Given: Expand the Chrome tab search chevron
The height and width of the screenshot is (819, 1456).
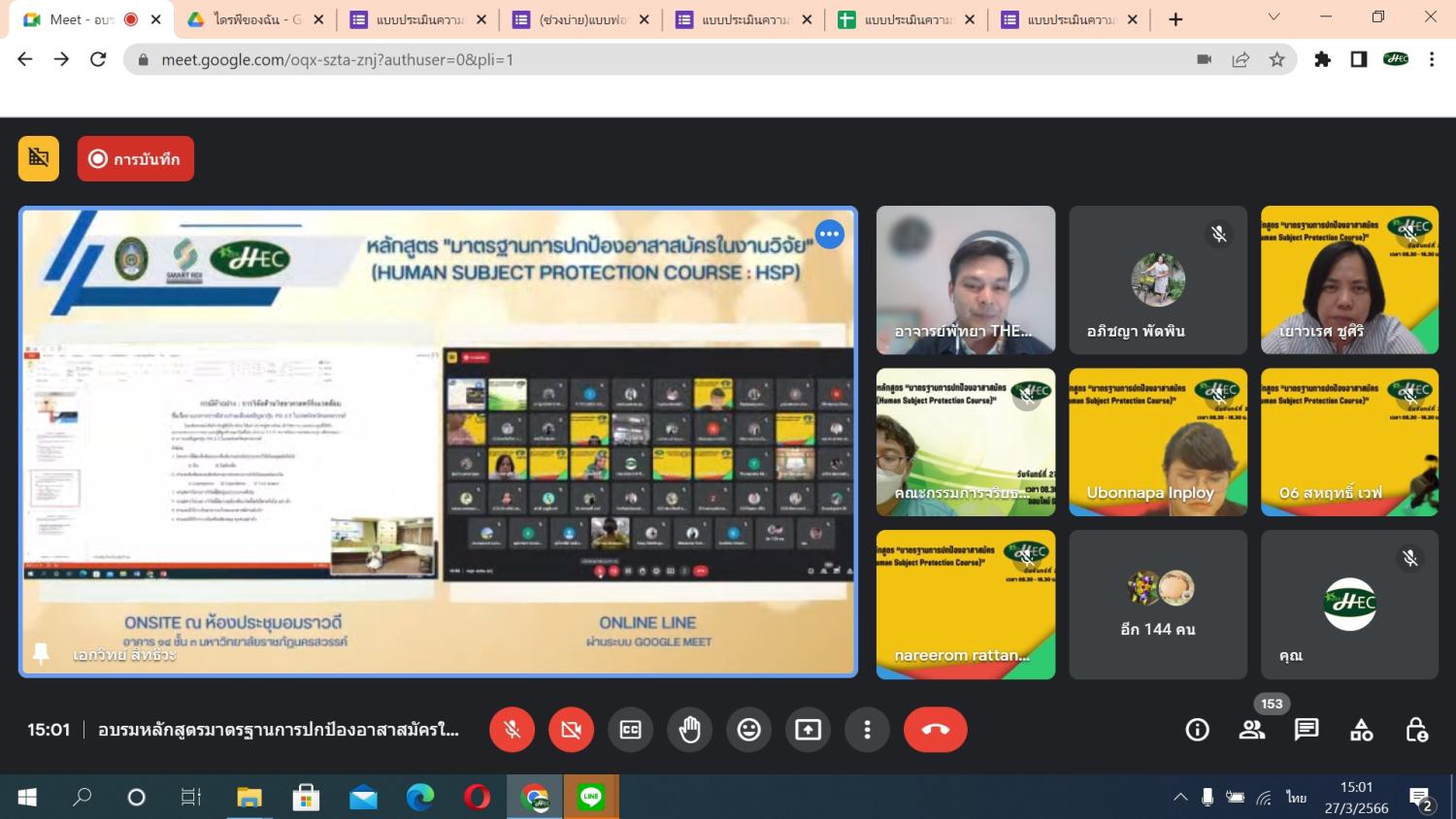Looking at the screenshot, I should 1274,17.
